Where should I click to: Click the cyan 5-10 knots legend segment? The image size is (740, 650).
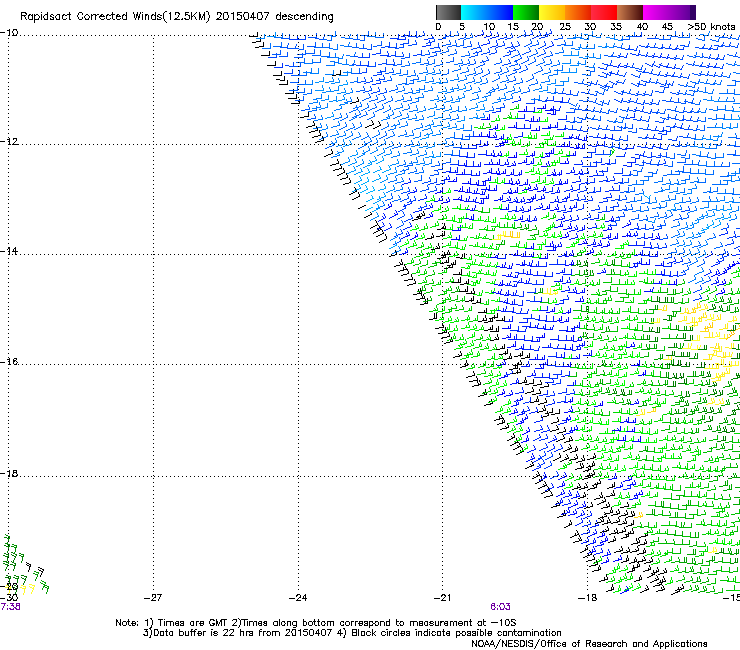[473, 12]
